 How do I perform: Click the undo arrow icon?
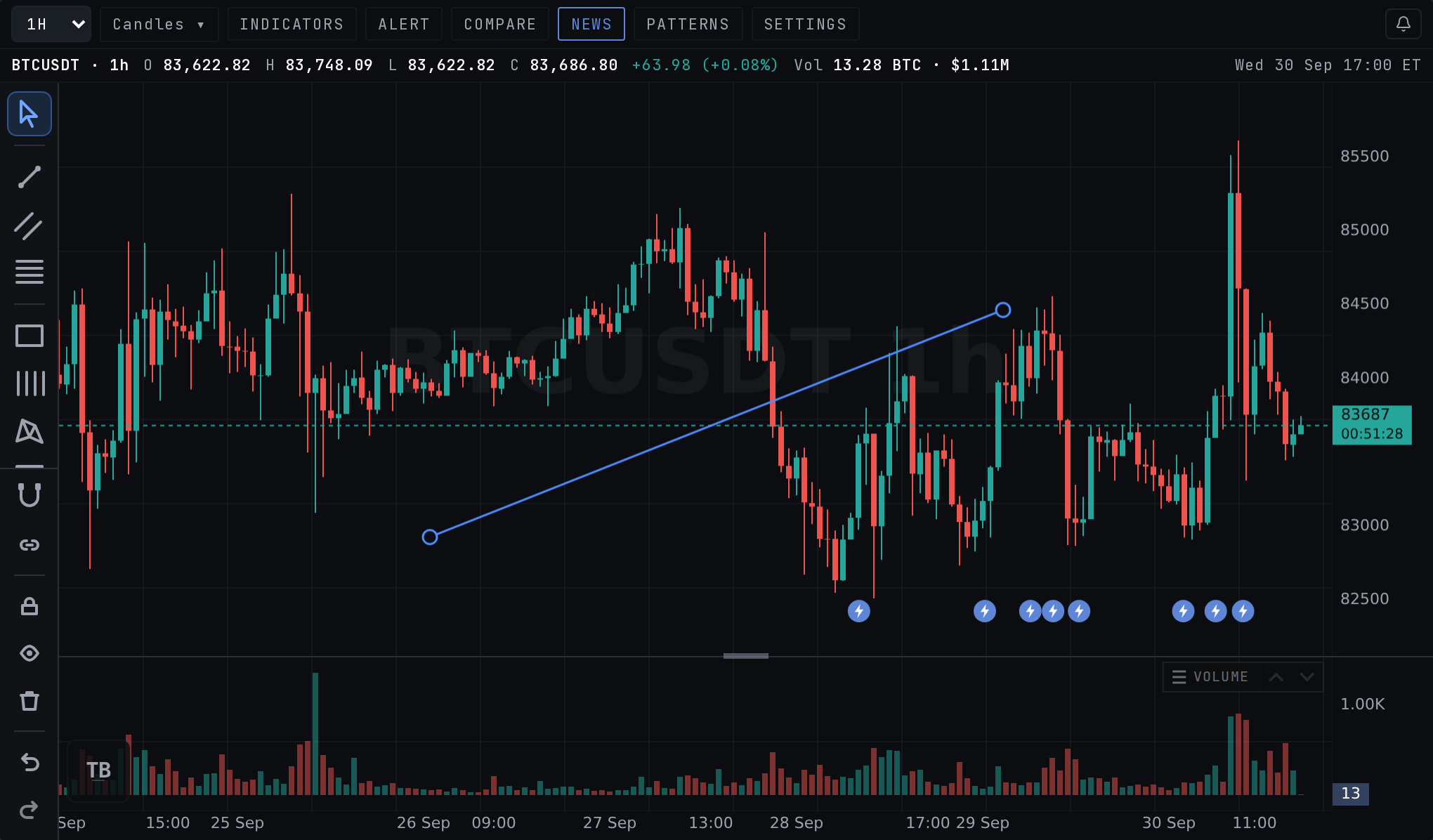(30, 762)
